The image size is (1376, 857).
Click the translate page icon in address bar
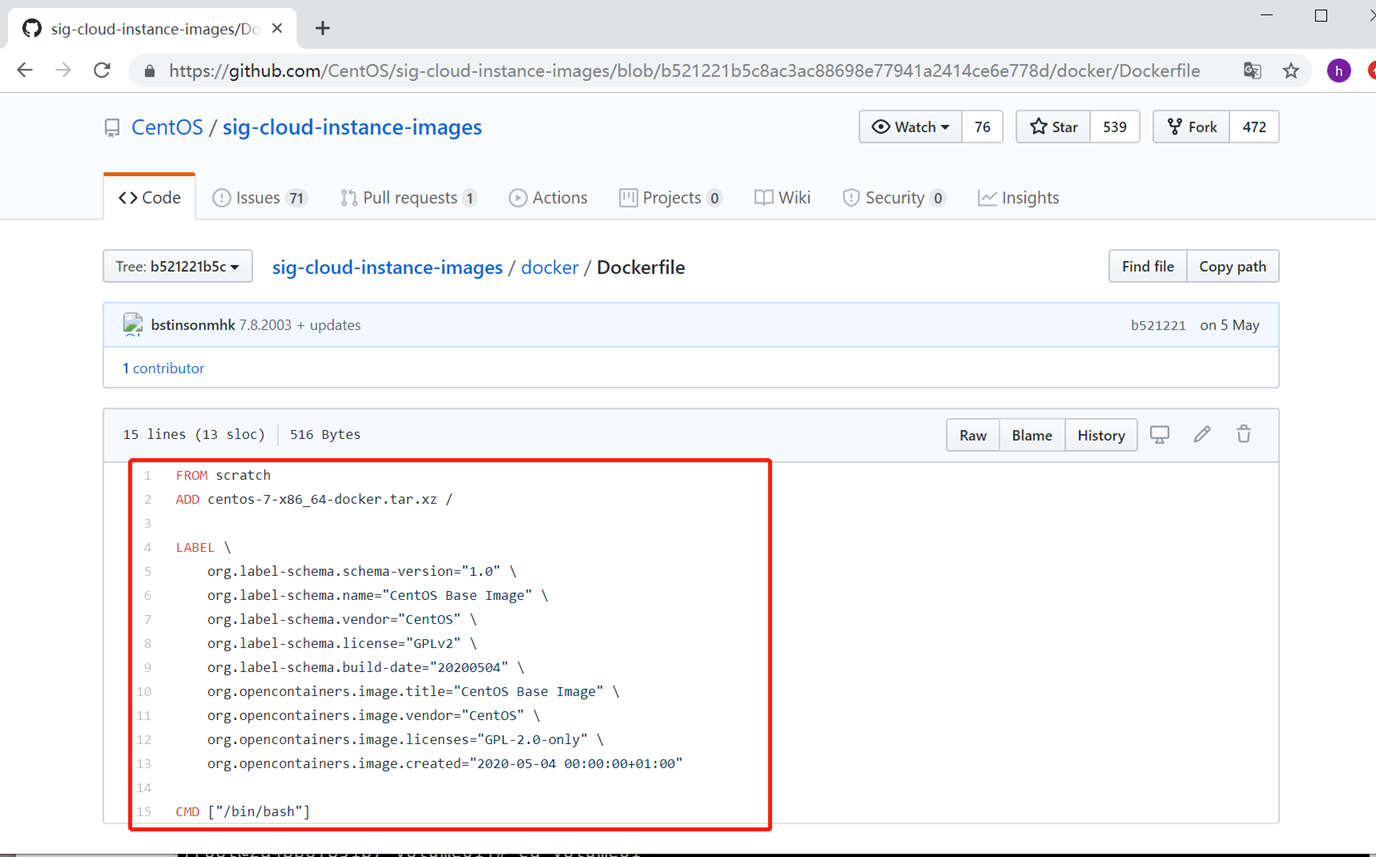(x=1252, y=71)
